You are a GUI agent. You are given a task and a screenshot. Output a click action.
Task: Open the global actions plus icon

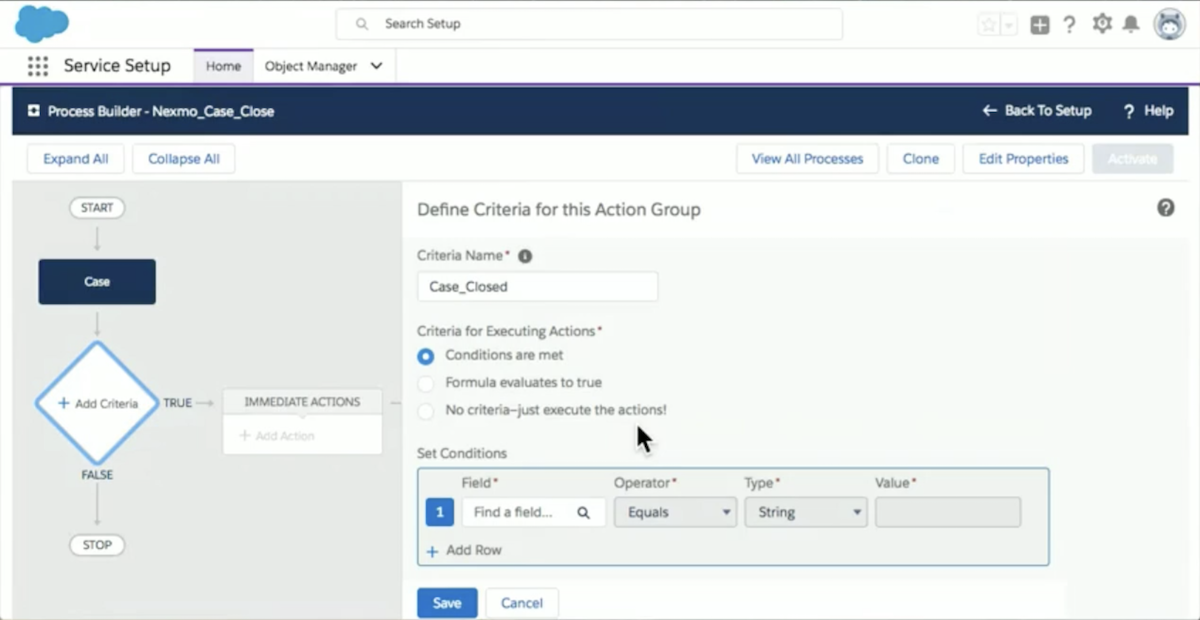[x=1040, y=25]
